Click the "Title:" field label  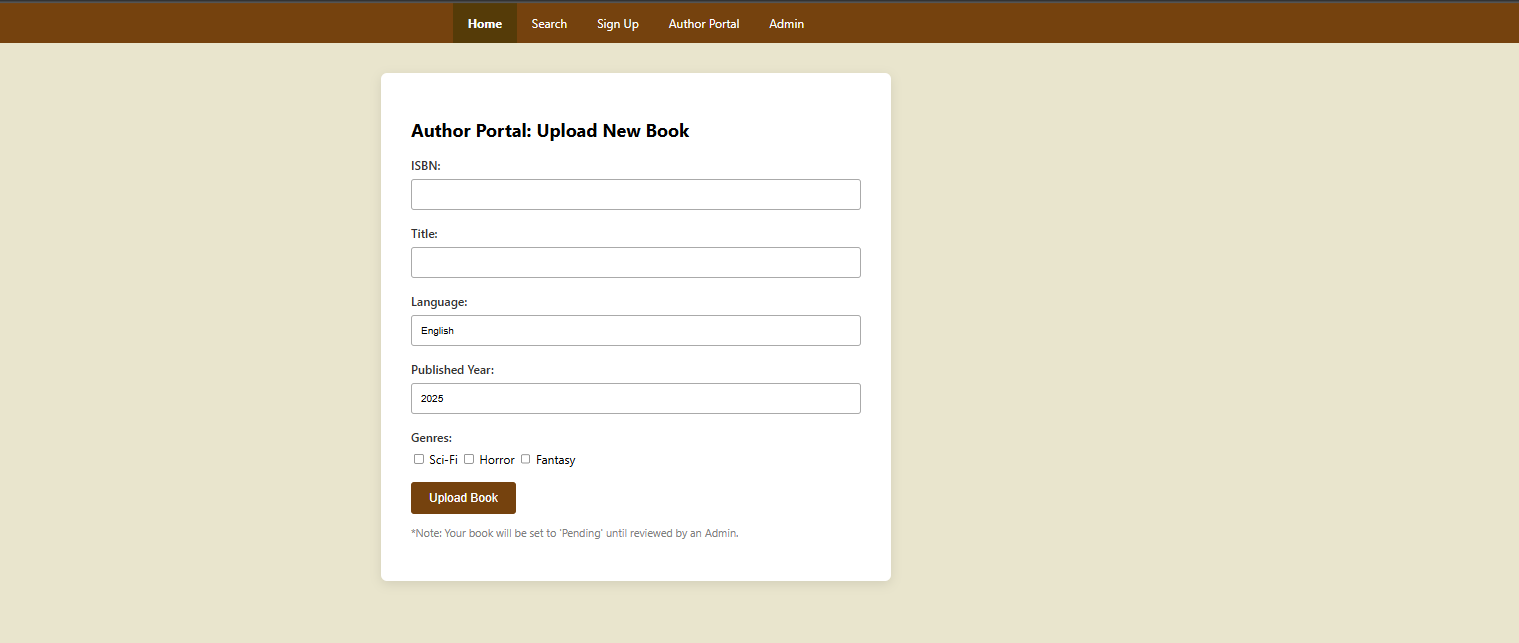[x=424, y=234]
